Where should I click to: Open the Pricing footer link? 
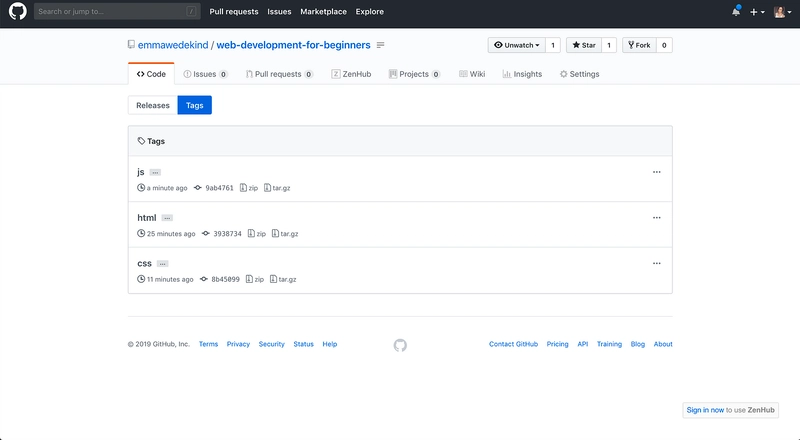pos(557,344)
